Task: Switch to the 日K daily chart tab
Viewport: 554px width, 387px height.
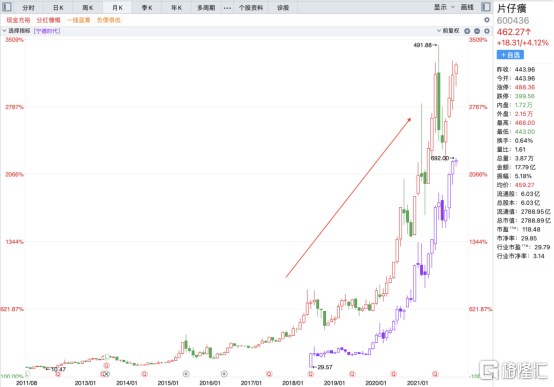Action: [58, 7]
